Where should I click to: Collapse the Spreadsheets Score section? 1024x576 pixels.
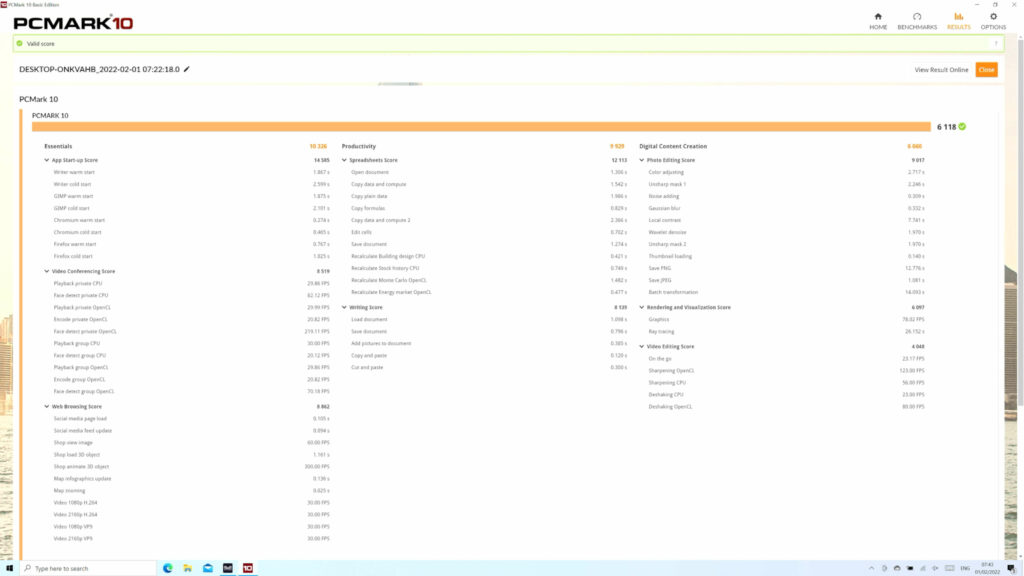[344, 160]
